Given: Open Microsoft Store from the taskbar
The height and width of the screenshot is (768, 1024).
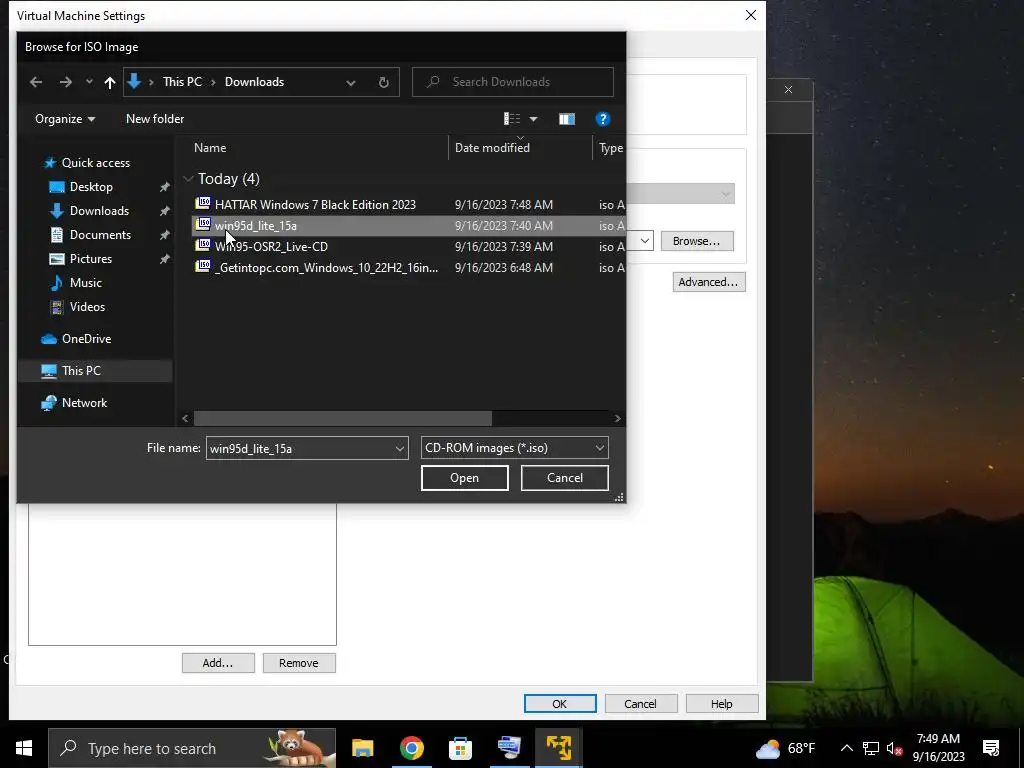Looking at the screenshot, I should point(460,748).
